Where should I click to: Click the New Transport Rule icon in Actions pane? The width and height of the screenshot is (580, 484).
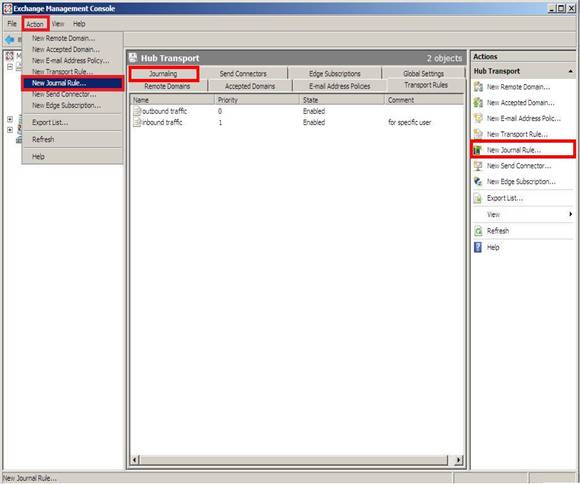tap(478, 134)
